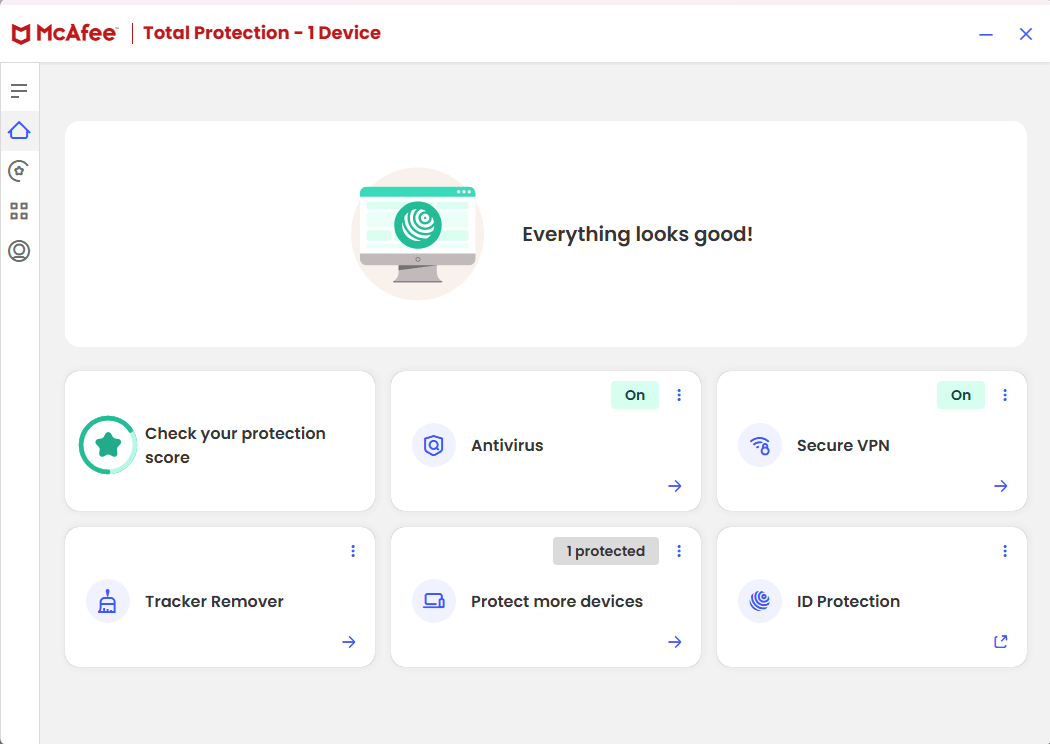Open the Antivirus options three-dot menu
Viewport: 1050px width, 744px height.
679,395
